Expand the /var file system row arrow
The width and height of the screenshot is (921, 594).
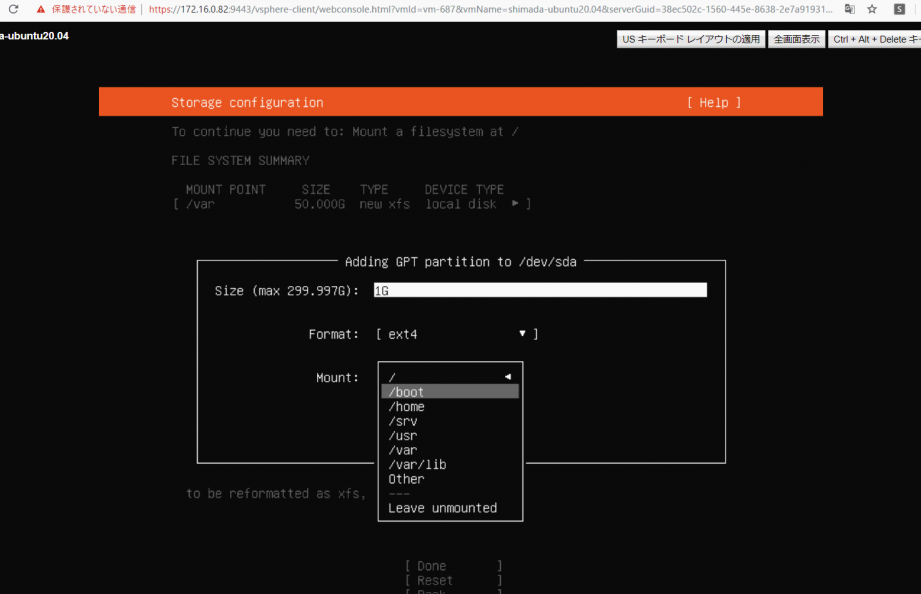click(515, 203)
